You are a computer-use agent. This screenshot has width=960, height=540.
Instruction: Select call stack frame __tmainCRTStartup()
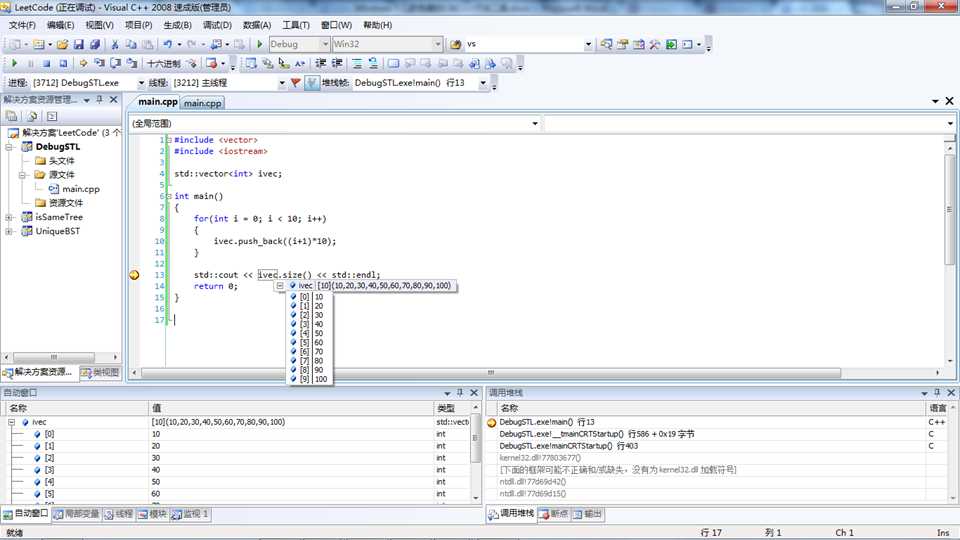point(597,434)
